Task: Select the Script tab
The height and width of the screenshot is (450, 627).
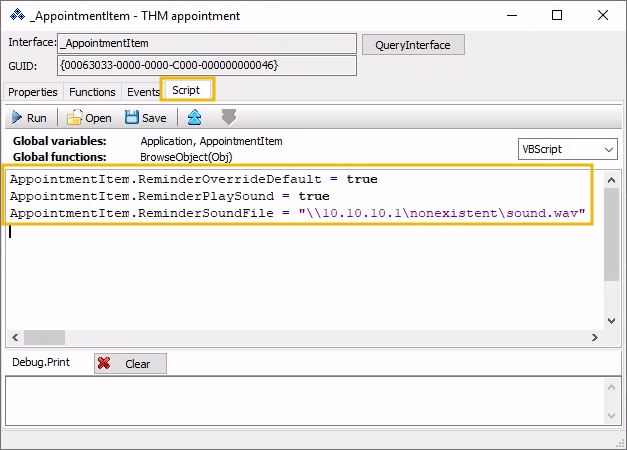Action: tap(186, 90)
